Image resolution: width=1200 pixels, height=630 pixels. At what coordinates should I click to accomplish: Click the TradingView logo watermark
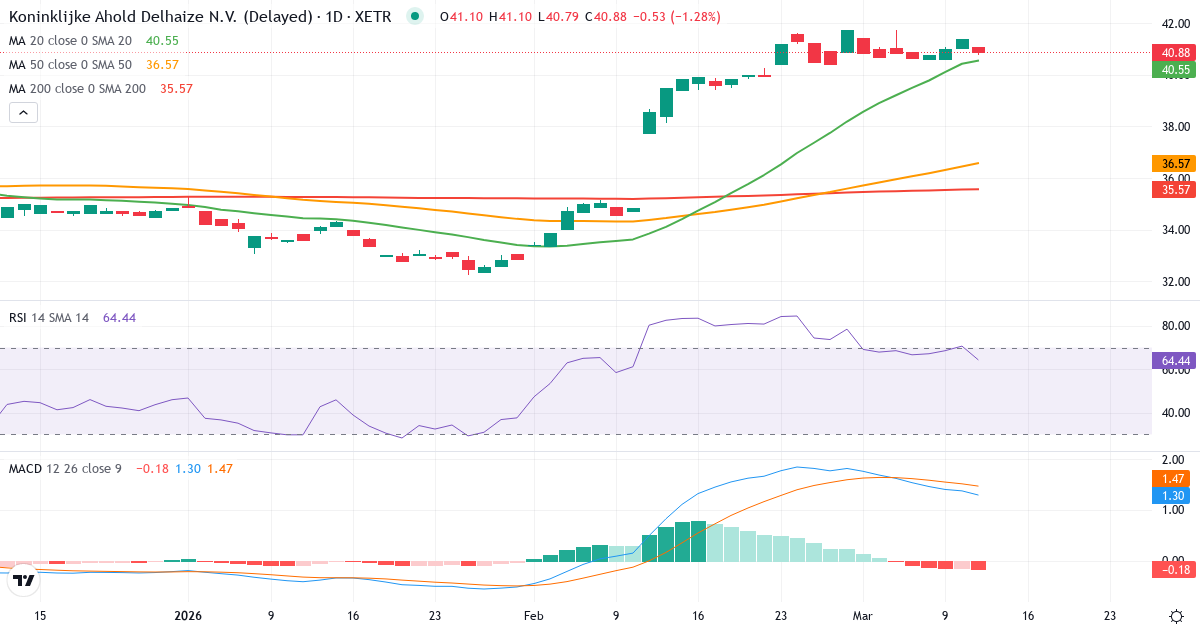pyautogui.click(x=22, y=578)
